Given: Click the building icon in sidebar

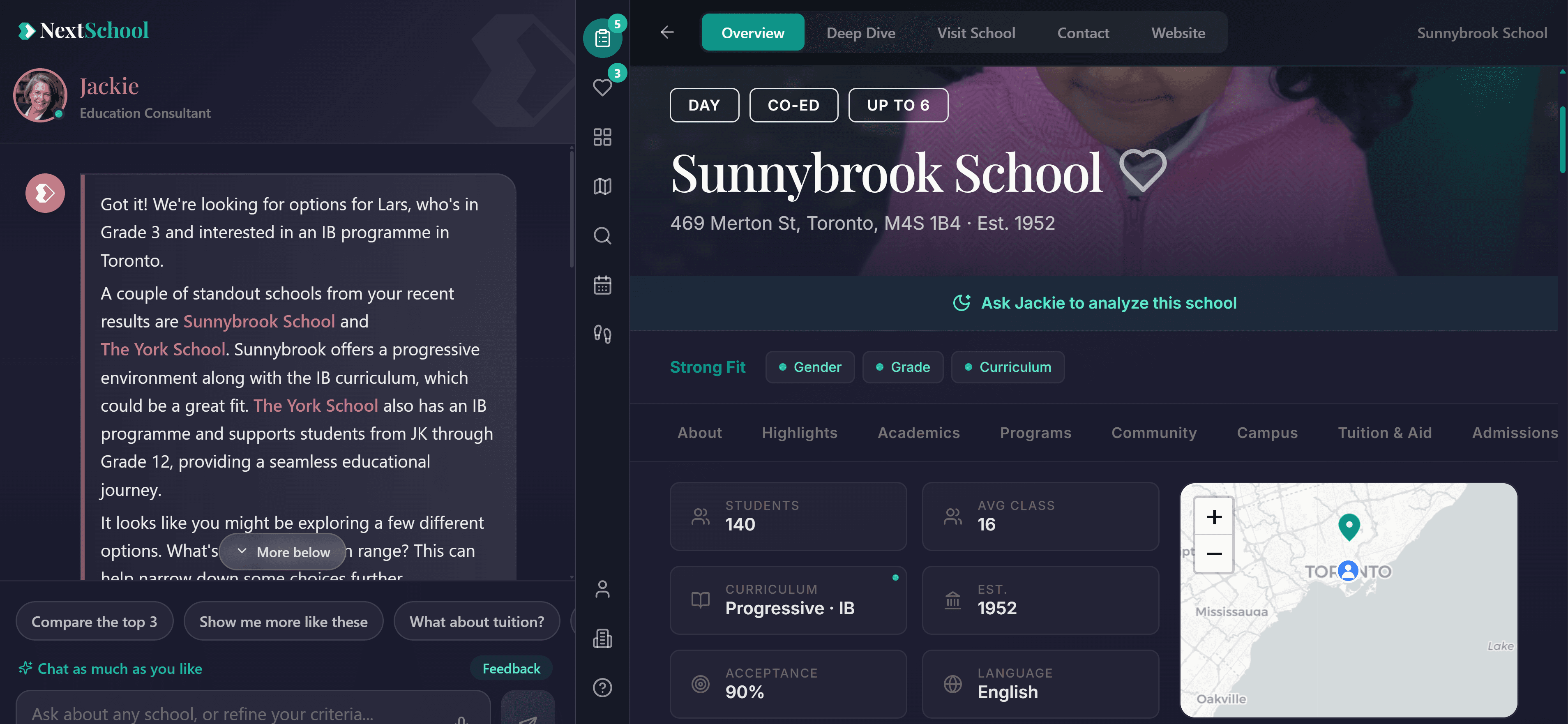Looking at the screenshot, I should [x=602, y=638].
